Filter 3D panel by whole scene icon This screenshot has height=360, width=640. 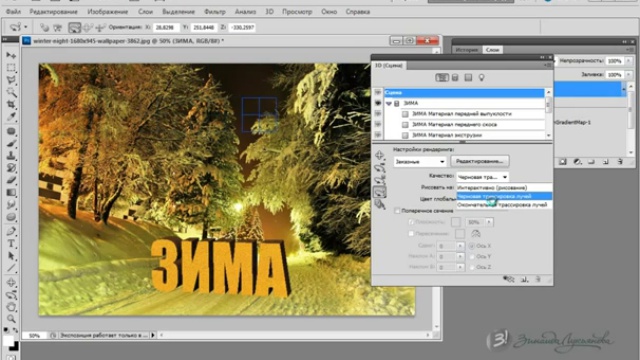coord(442,78)
